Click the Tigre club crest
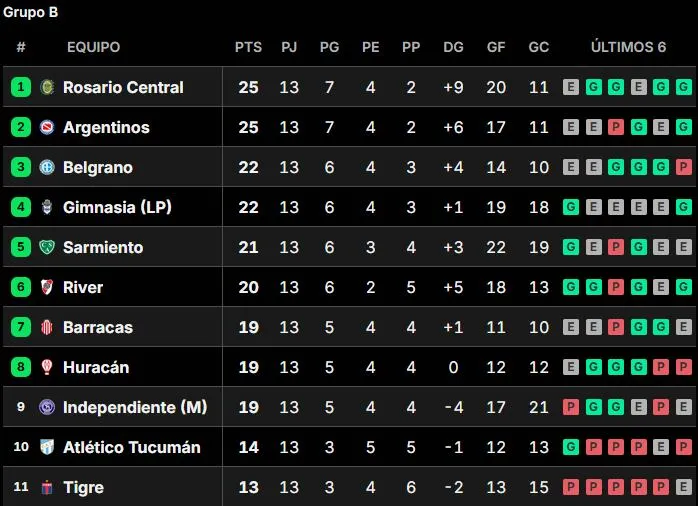Image resolution: width=698 pixels, height=506 pixels. pos(47,487)
